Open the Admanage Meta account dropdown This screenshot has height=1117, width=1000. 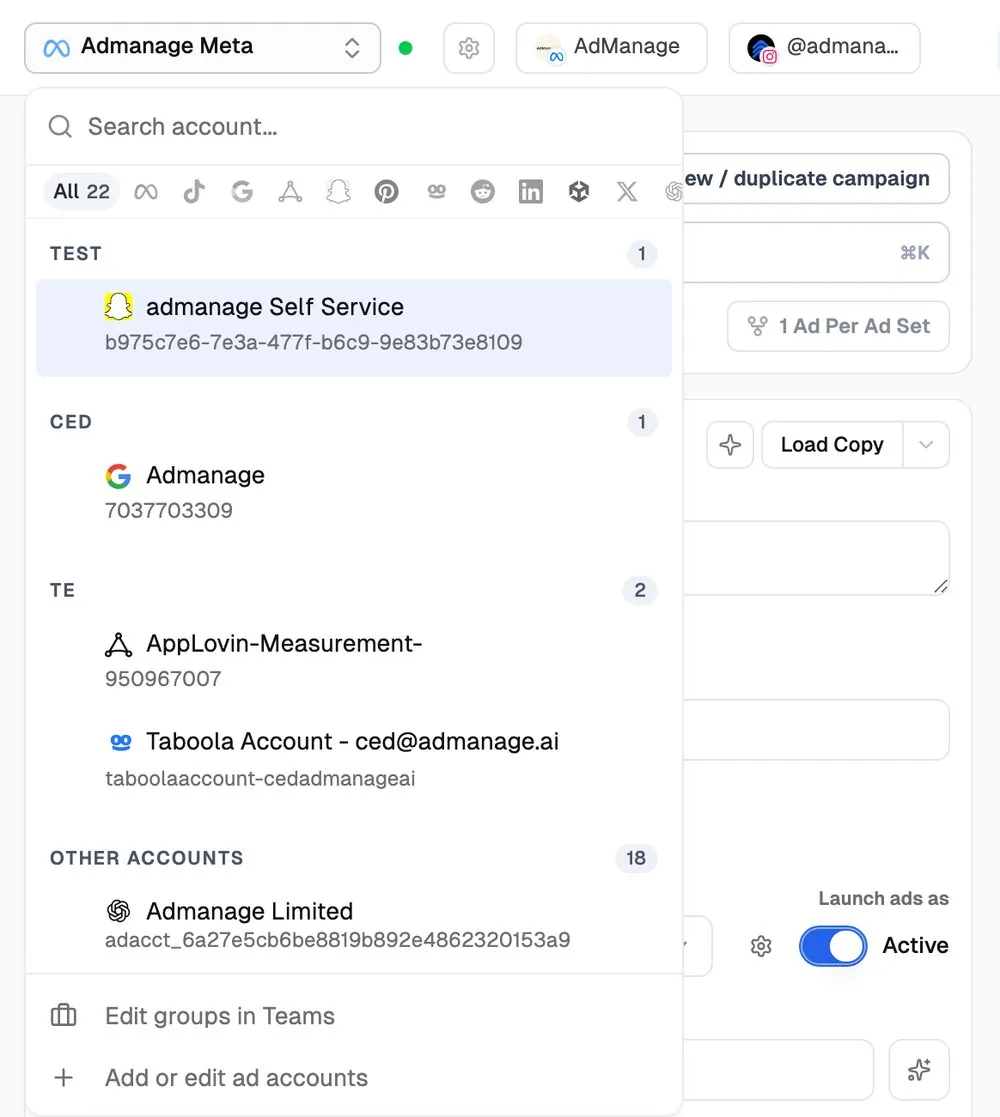[x=202, y=48]
